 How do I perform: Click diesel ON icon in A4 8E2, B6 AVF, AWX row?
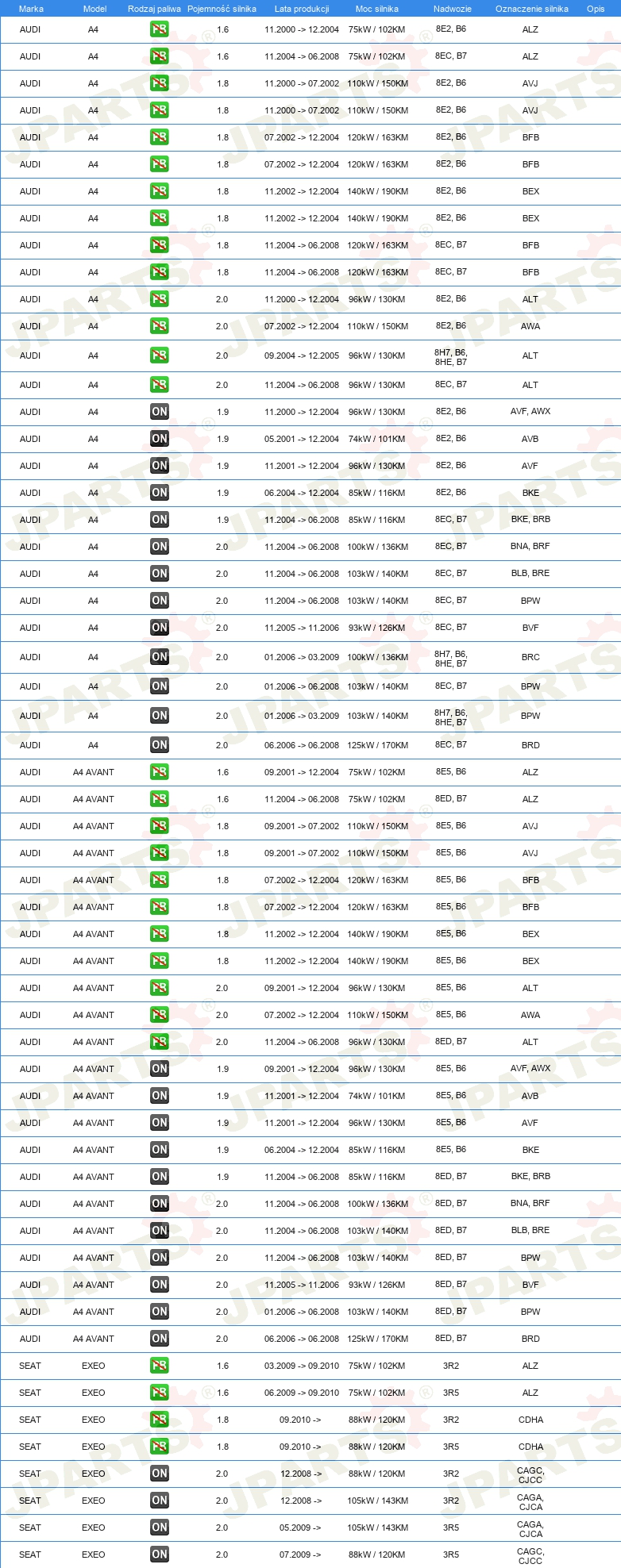point(160,412)
